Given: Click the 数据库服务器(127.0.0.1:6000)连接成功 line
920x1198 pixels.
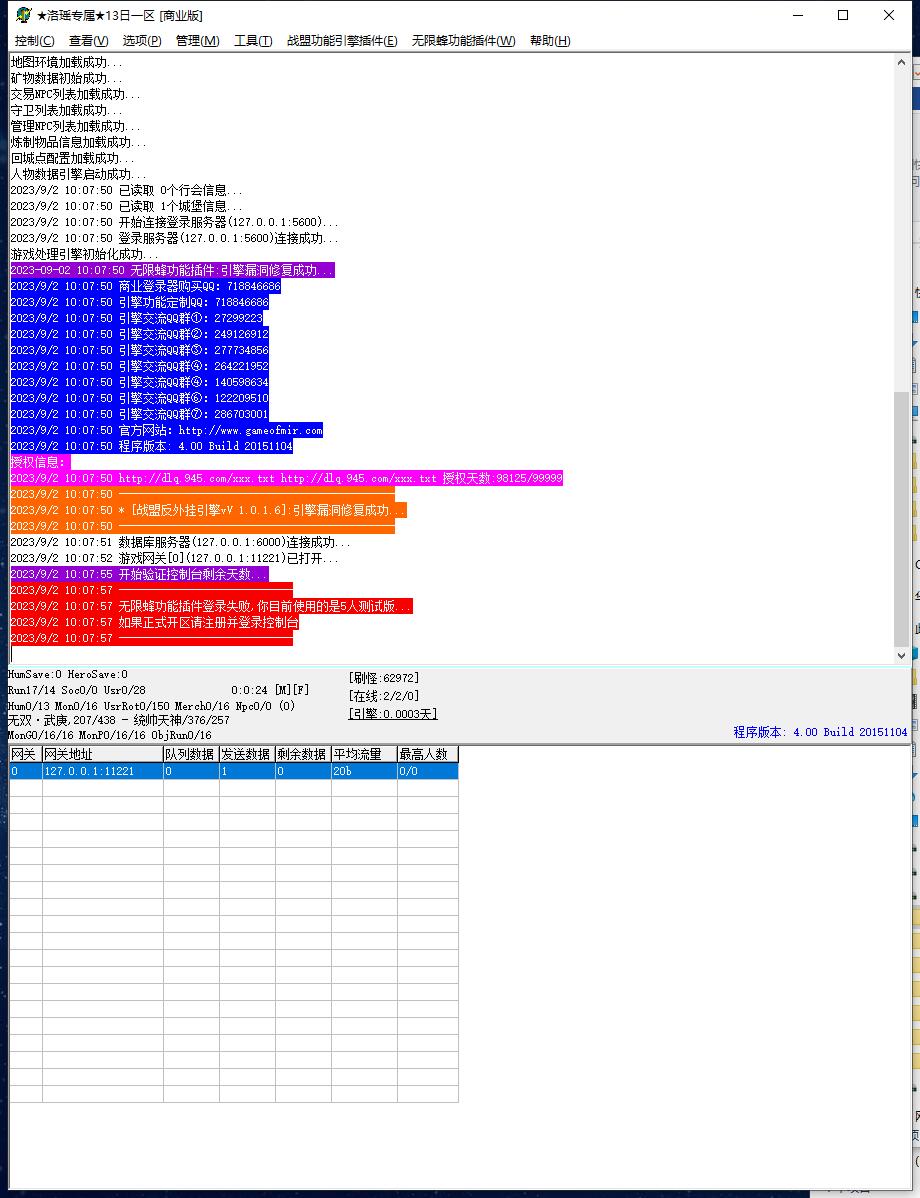Looking at the screenshot, I should [x=180, y=542].
